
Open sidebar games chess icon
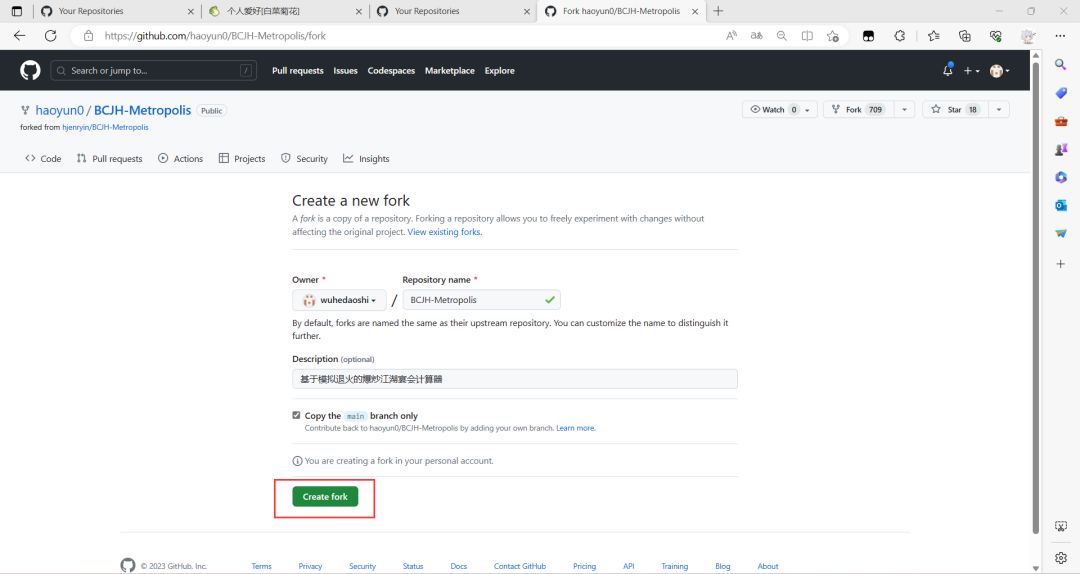point(1061,149)
